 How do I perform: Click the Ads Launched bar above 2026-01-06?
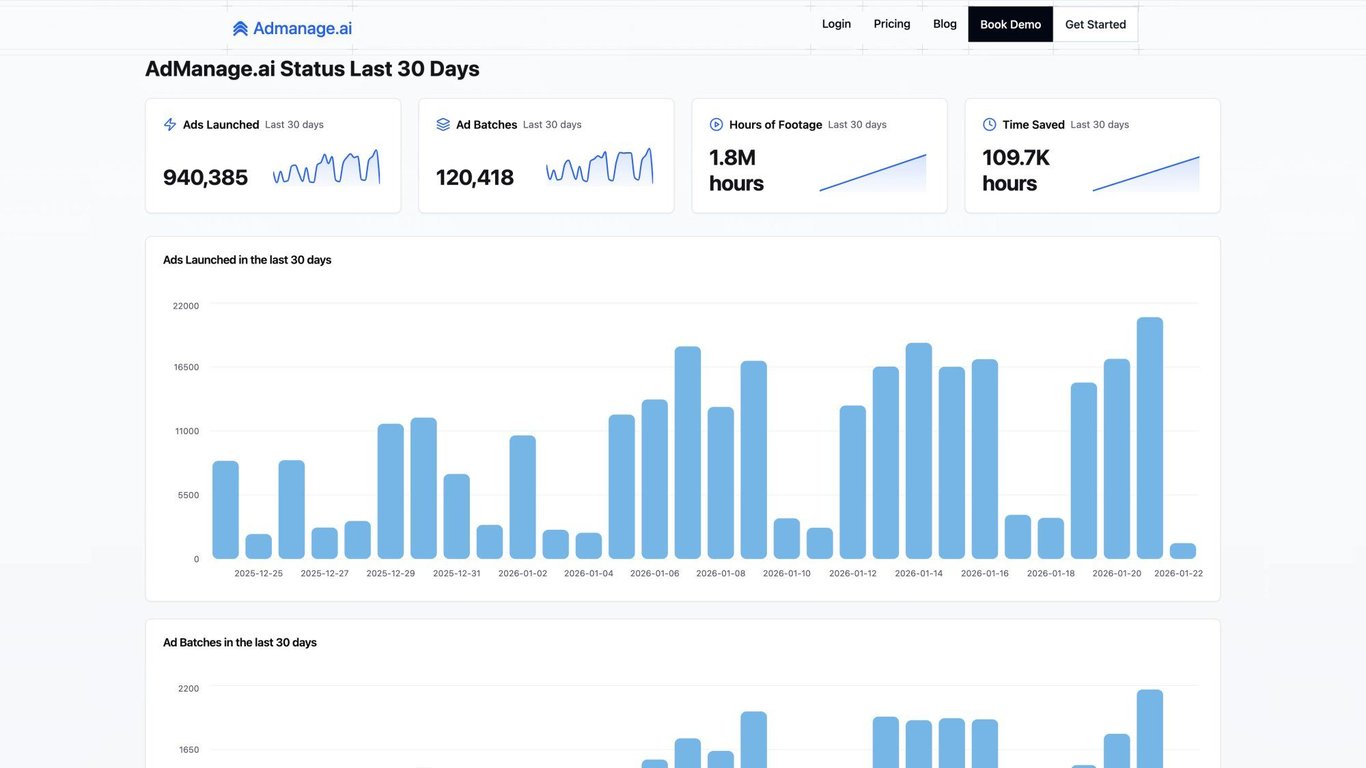tap(654, 479)
